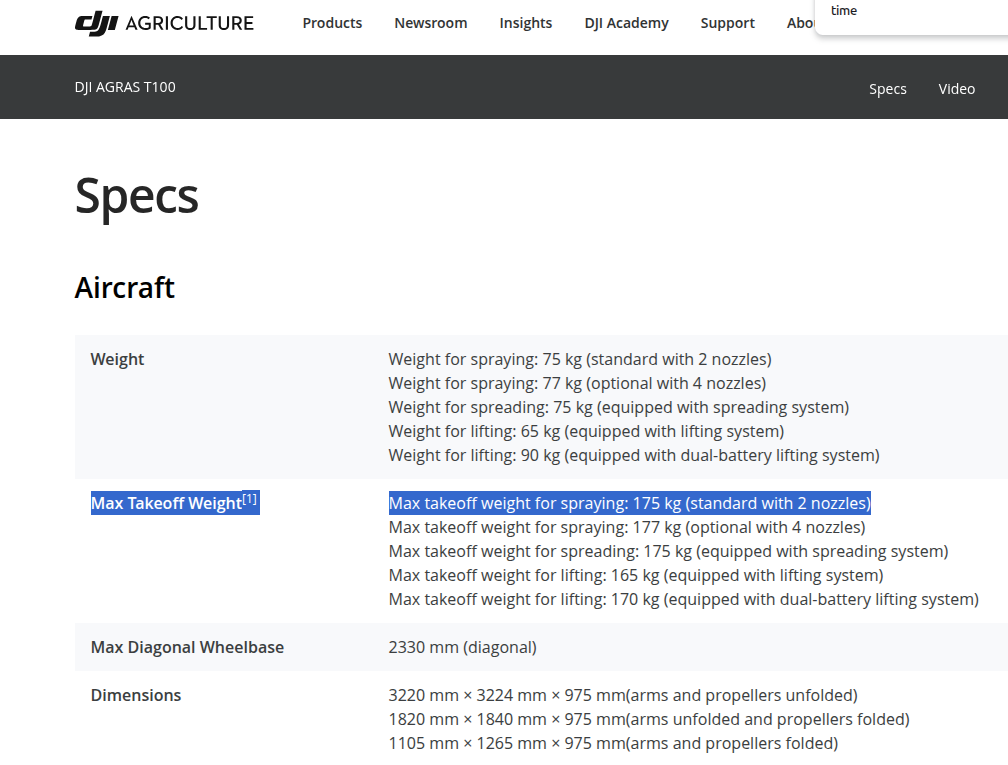Click 'Max takeoff weight for lifting: 165 kg'
The width and height of the screenshot is (1008, 765).
coord(636,575)
